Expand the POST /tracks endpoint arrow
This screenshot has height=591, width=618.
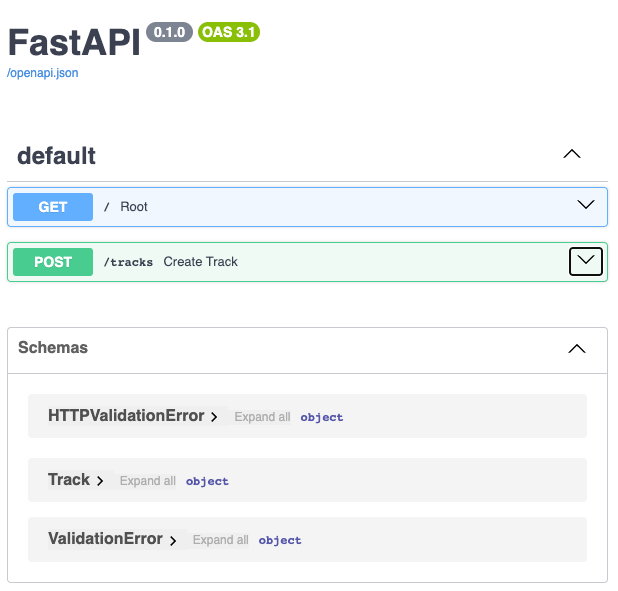click(x=586, y=261)
